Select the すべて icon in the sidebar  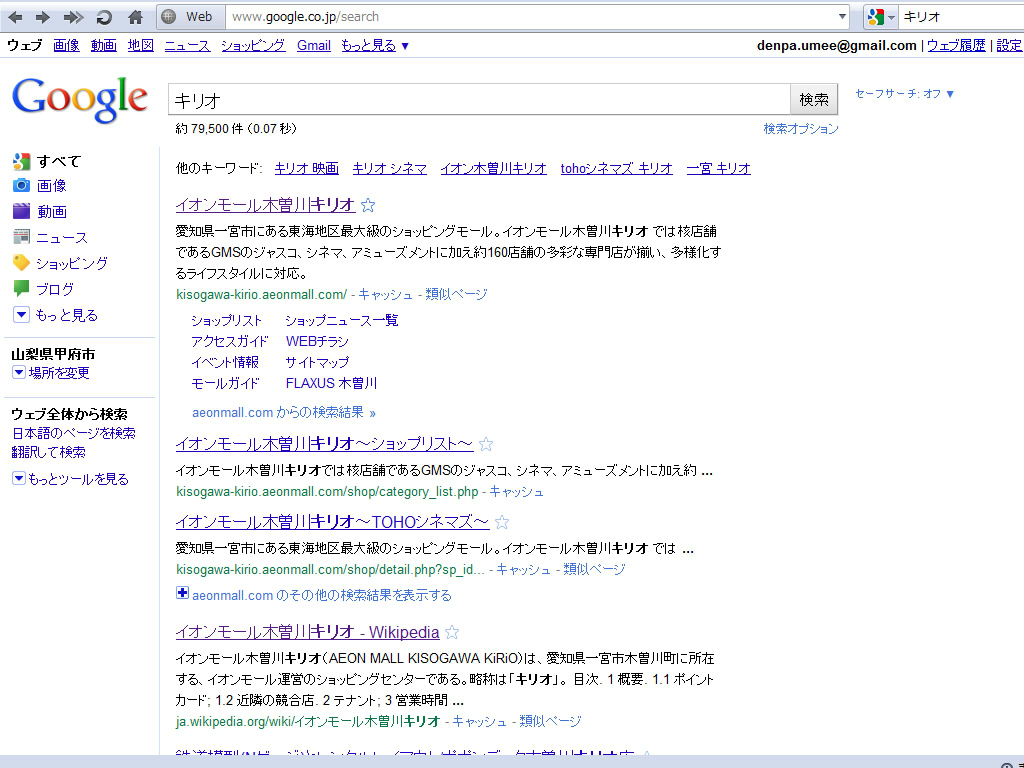[22, 161]
